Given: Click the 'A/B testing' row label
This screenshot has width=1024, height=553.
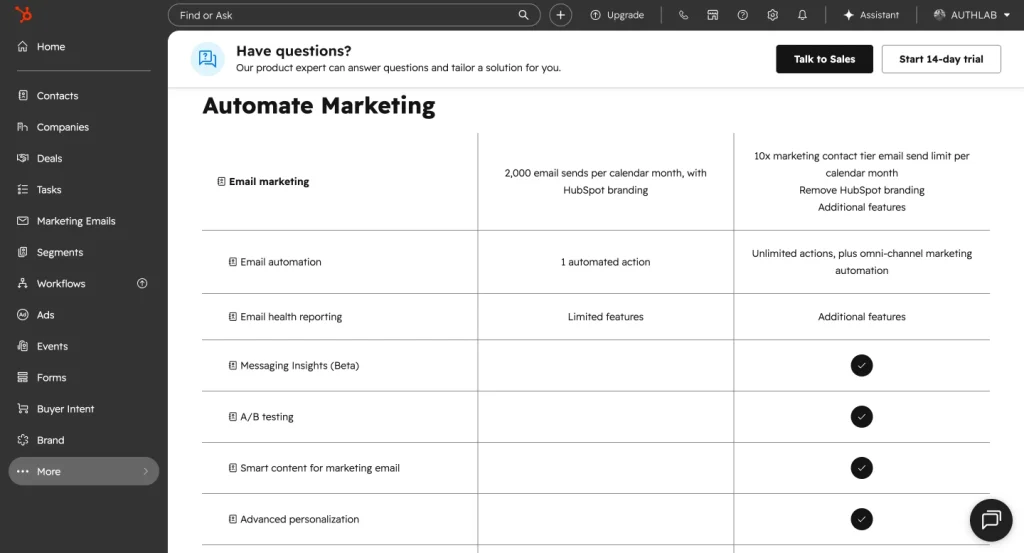Looking at the screenshot, I should pyautogui.click(x=267, y=417).
